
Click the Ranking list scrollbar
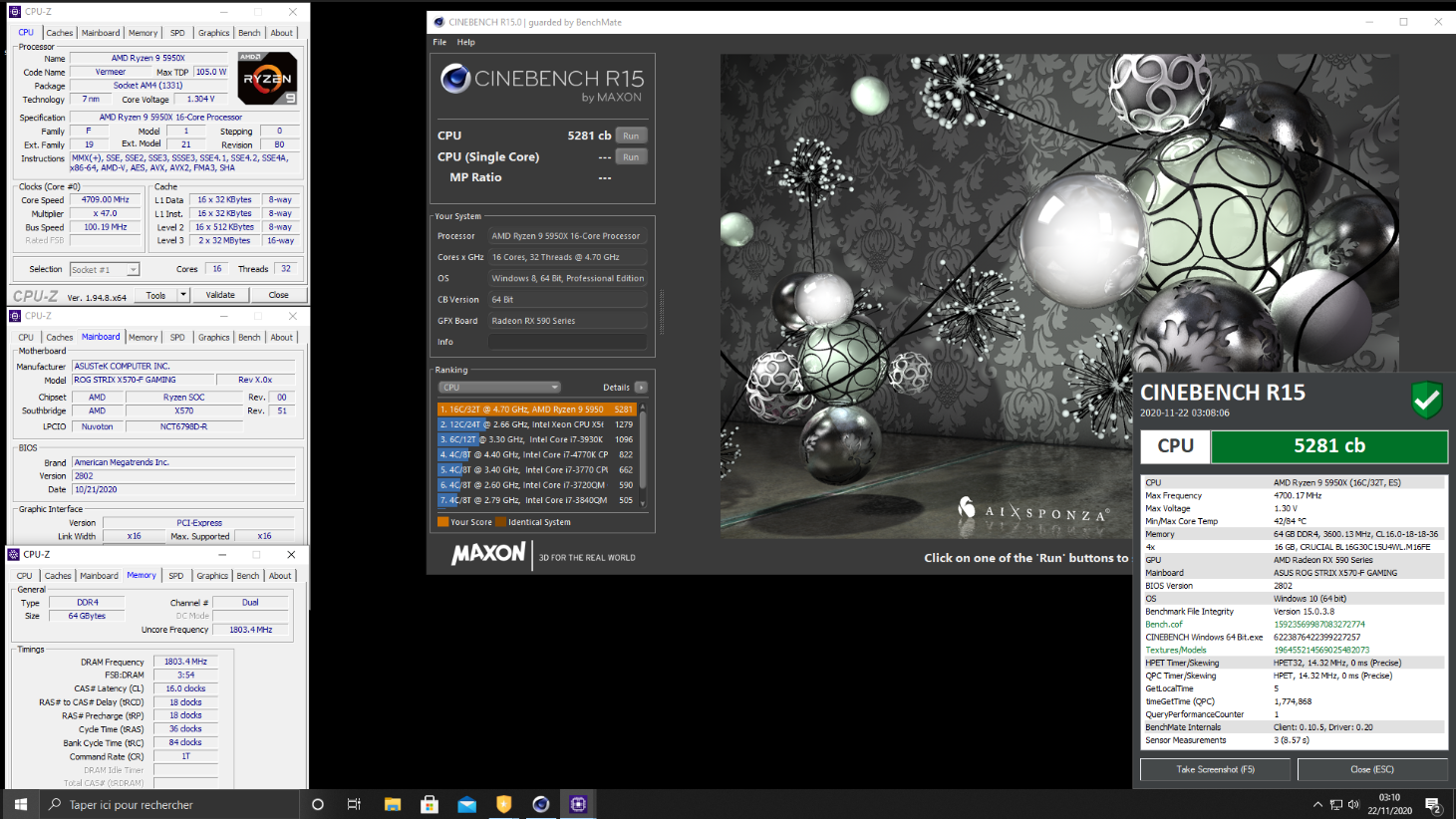(643, 455)
